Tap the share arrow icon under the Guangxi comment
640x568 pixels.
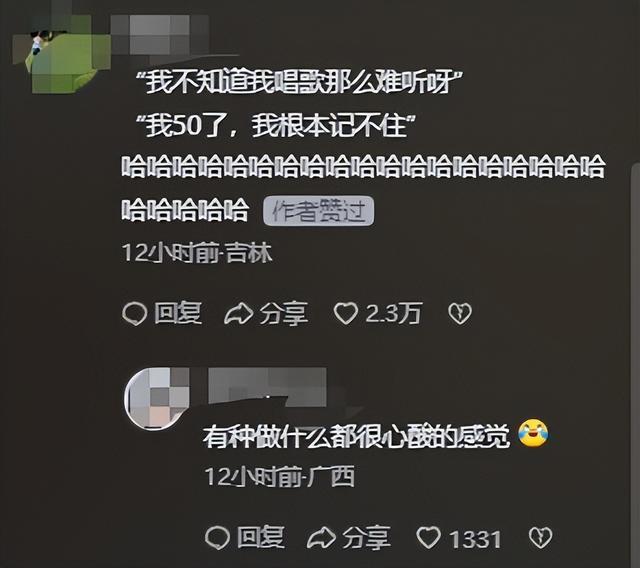[x=321, y=538]
